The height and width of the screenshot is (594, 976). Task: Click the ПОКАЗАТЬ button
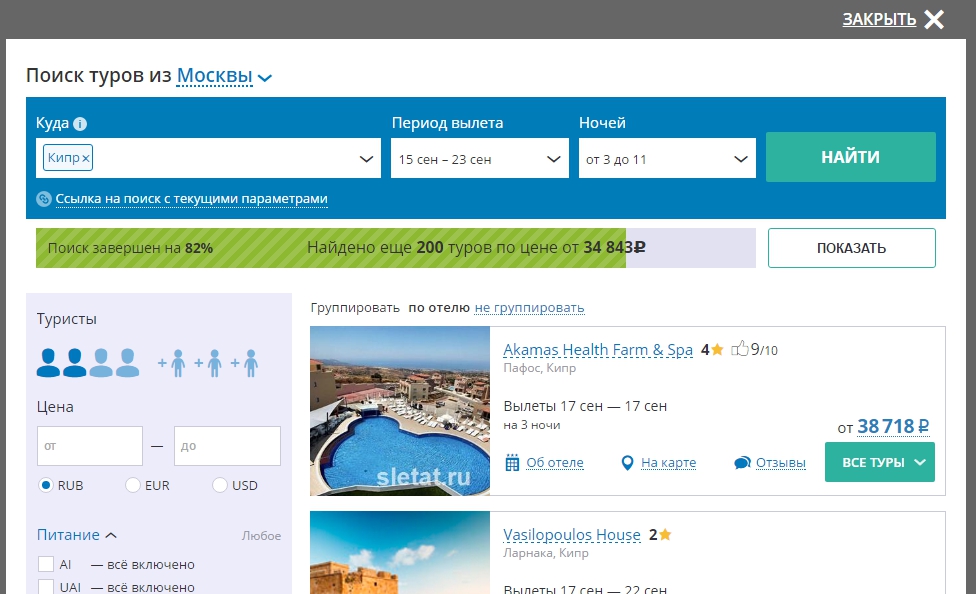851,248
